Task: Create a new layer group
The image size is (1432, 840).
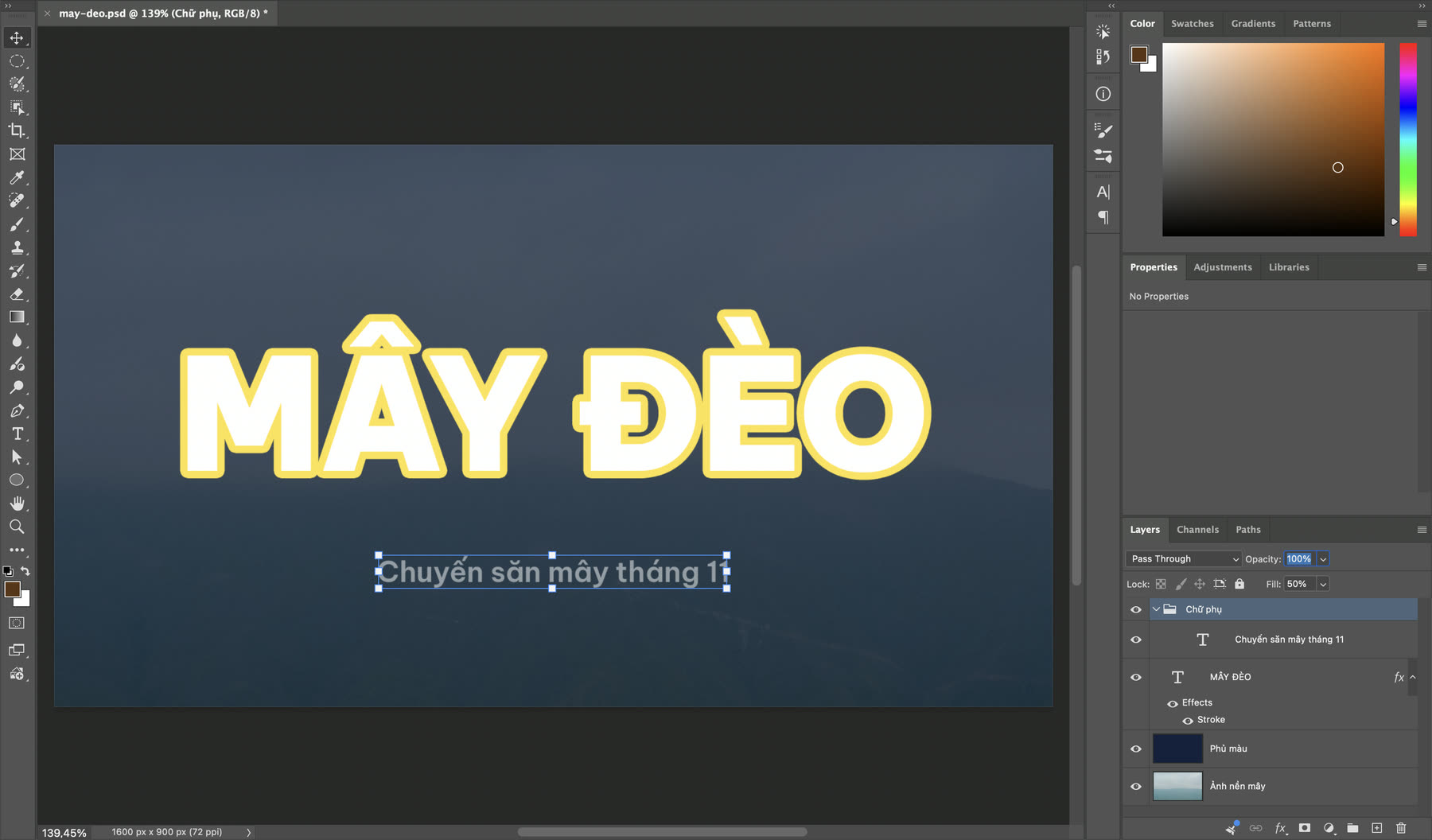Action: pos(1352,828)
